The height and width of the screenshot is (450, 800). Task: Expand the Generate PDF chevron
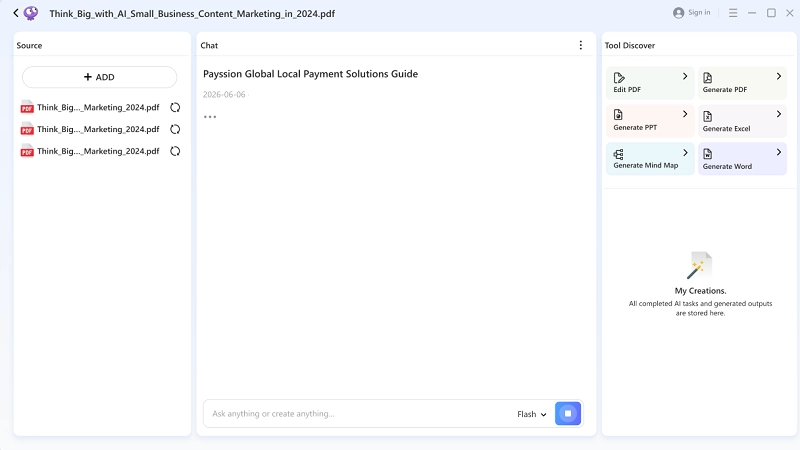pos(779,76)
